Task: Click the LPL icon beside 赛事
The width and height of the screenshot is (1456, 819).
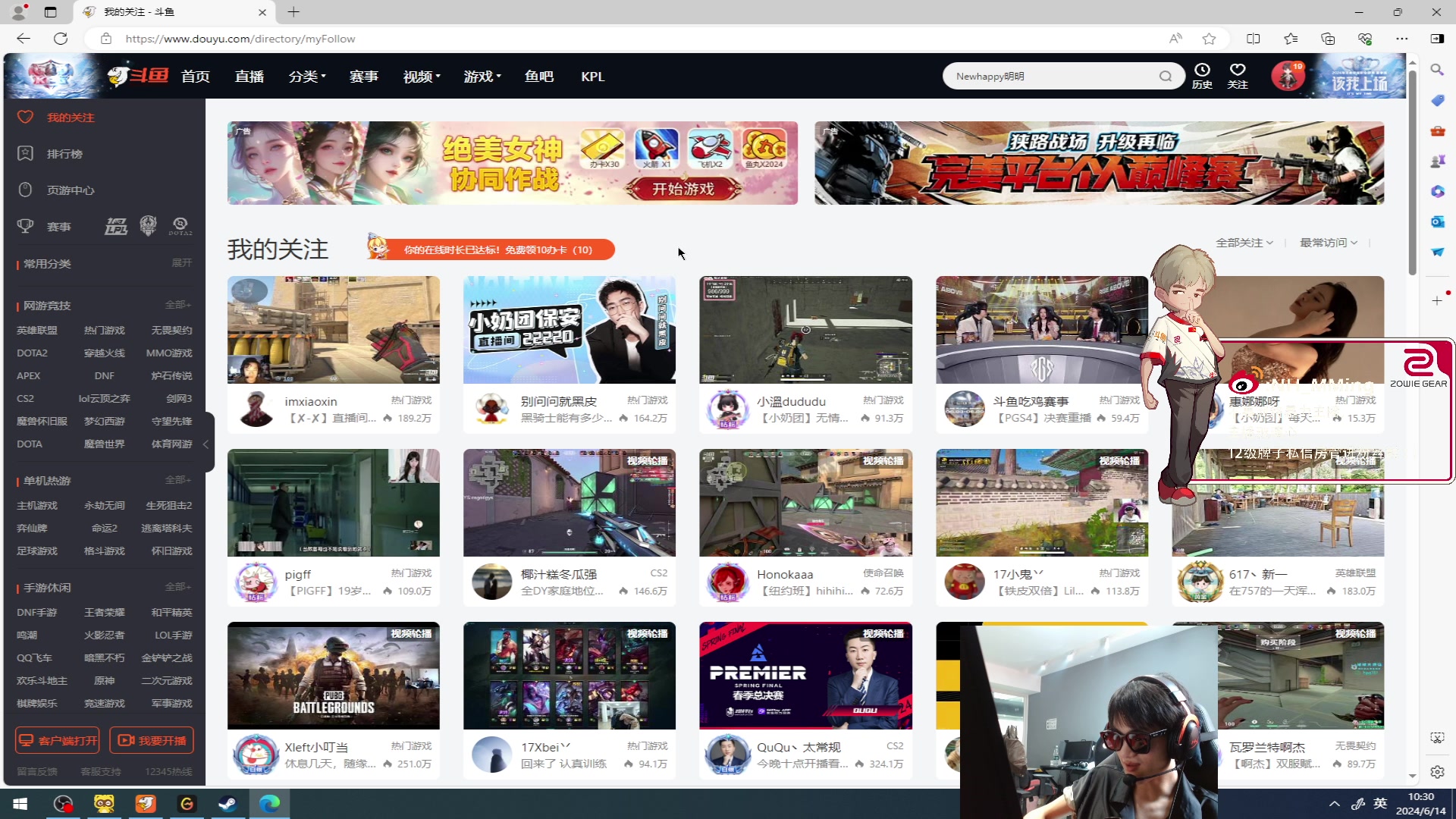Action: 115,225
